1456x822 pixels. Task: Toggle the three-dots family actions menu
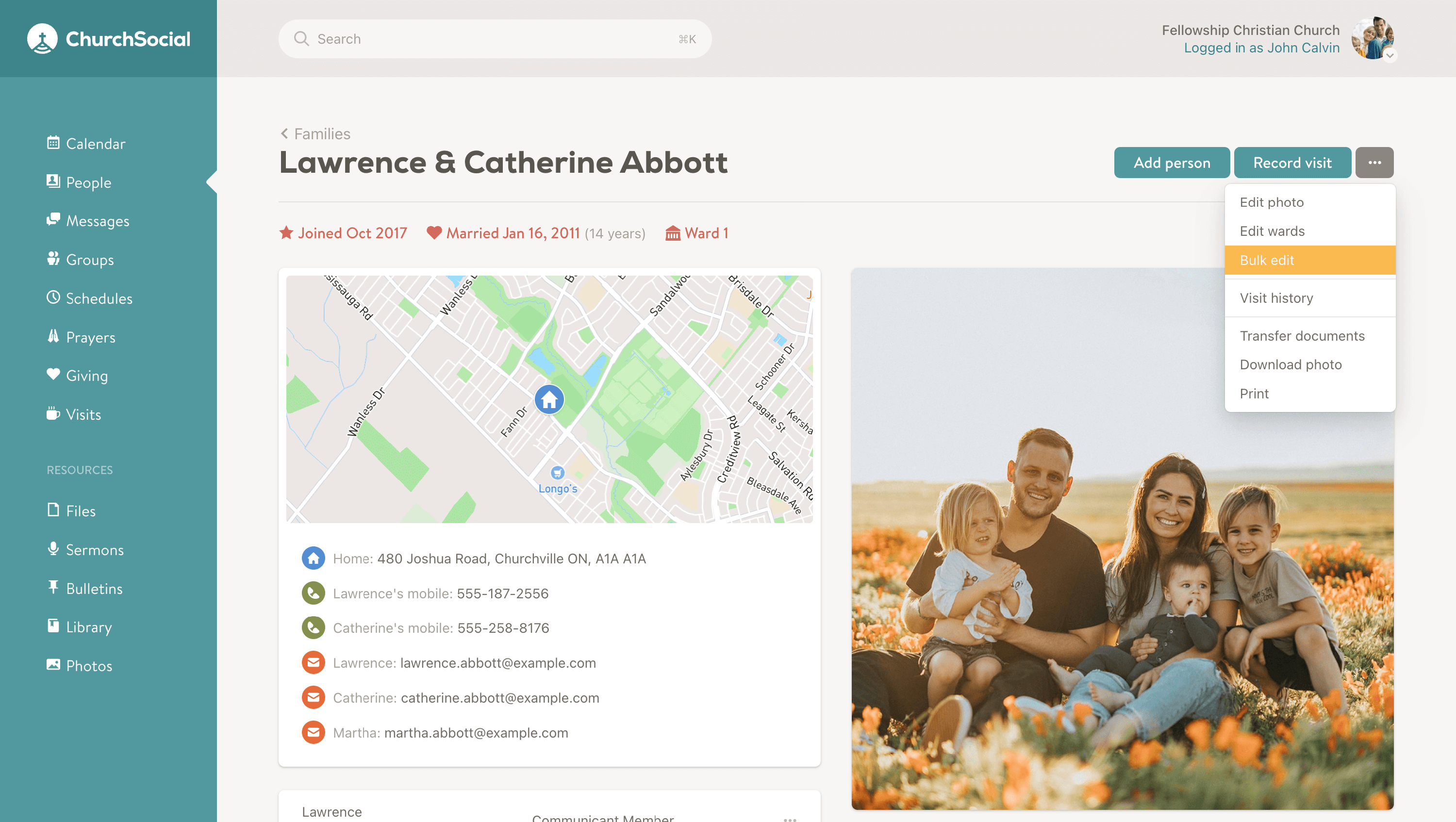[x=1374, y=163]
